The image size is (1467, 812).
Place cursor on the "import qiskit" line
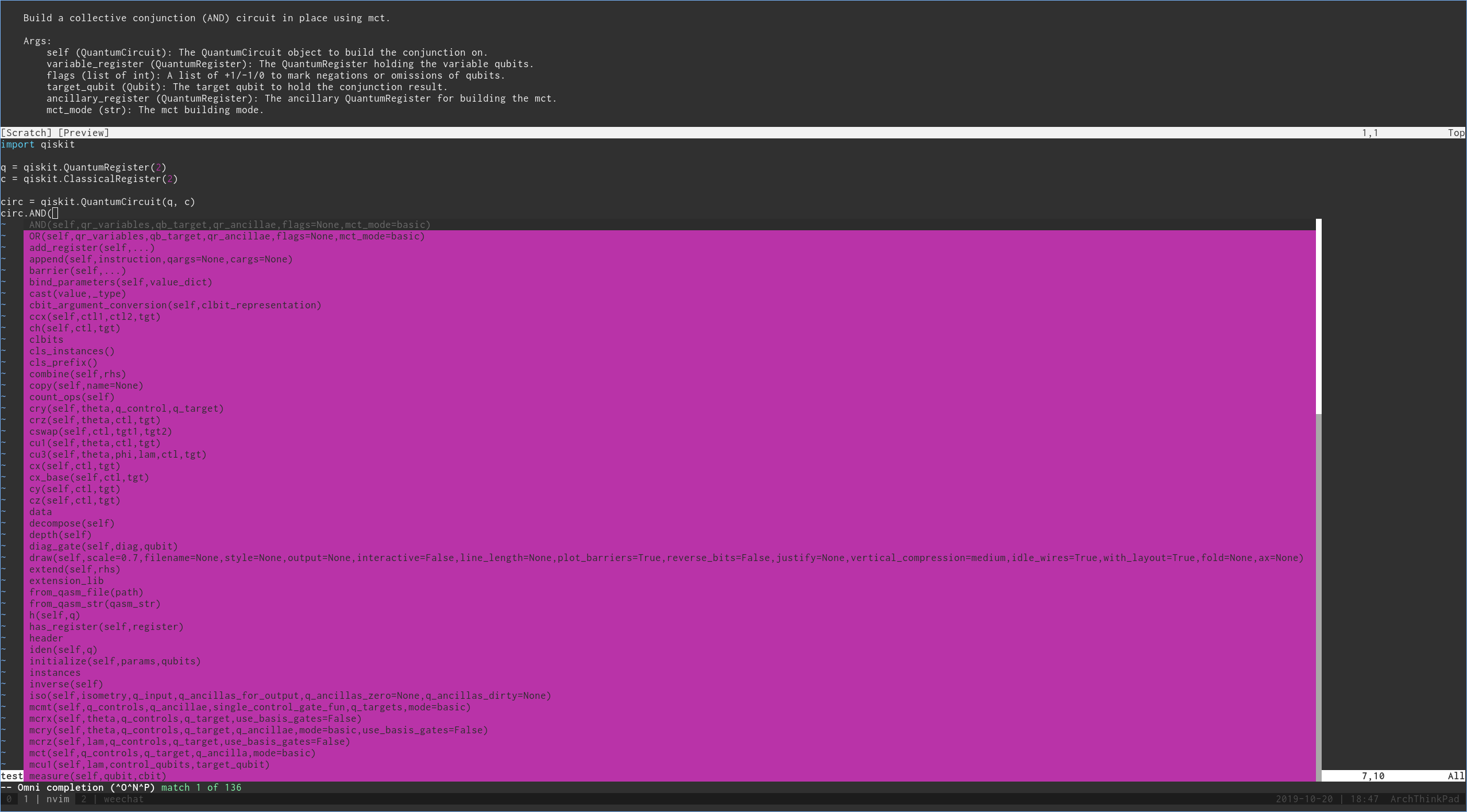(38, 144)
